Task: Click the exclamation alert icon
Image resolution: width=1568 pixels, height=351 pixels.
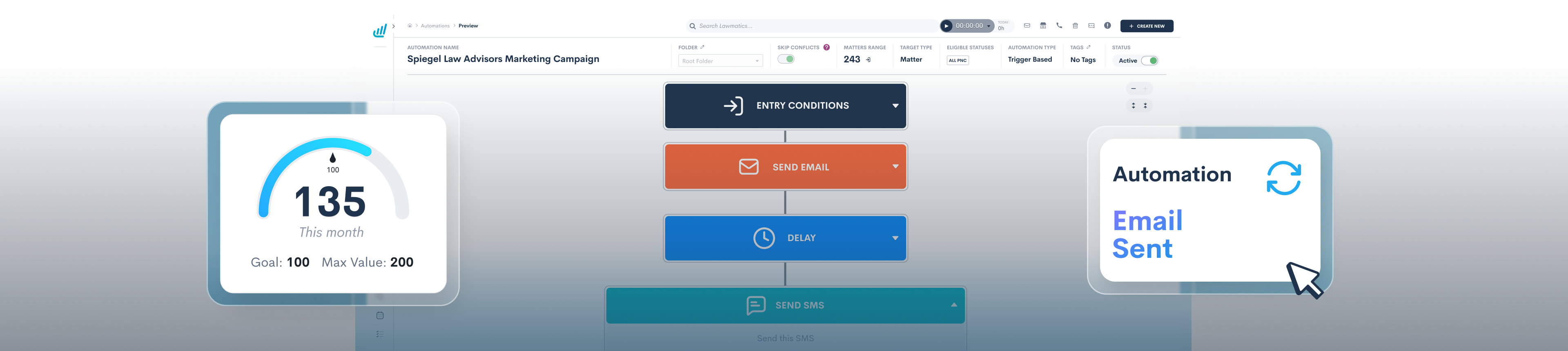Action: point(1107,26)
